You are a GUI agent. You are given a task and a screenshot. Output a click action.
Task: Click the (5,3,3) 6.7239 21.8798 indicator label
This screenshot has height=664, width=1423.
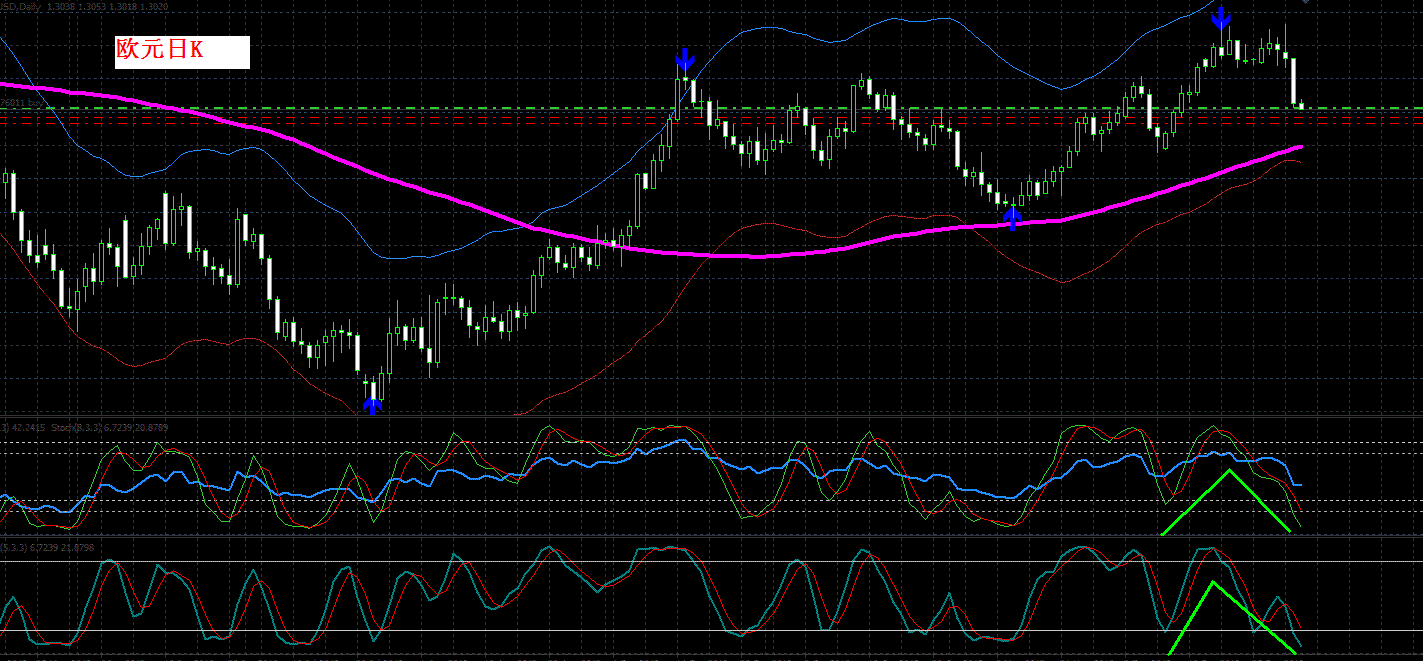point(47,548)
